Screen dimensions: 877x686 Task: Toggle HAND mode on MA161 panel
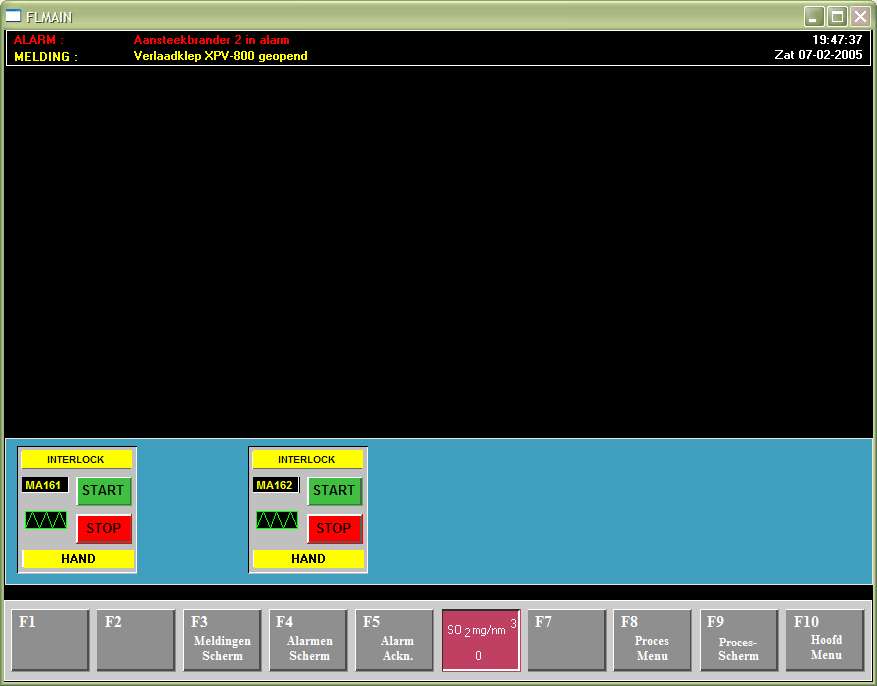pyautogui.click(x=78, y=559)
